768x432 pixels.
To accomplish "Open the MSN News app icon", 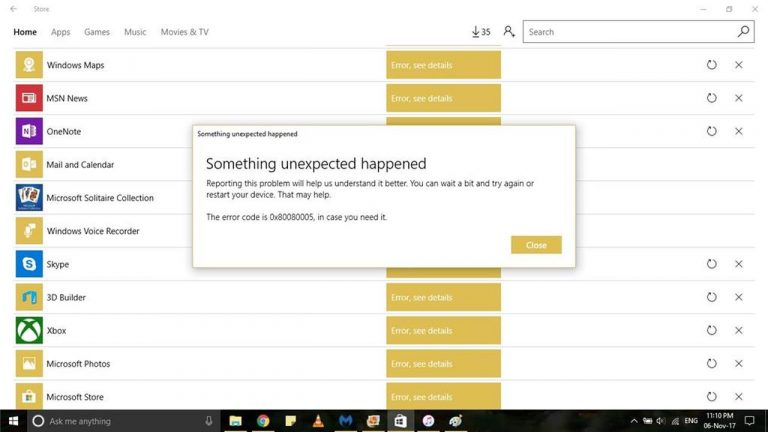I will click(29, 98).
